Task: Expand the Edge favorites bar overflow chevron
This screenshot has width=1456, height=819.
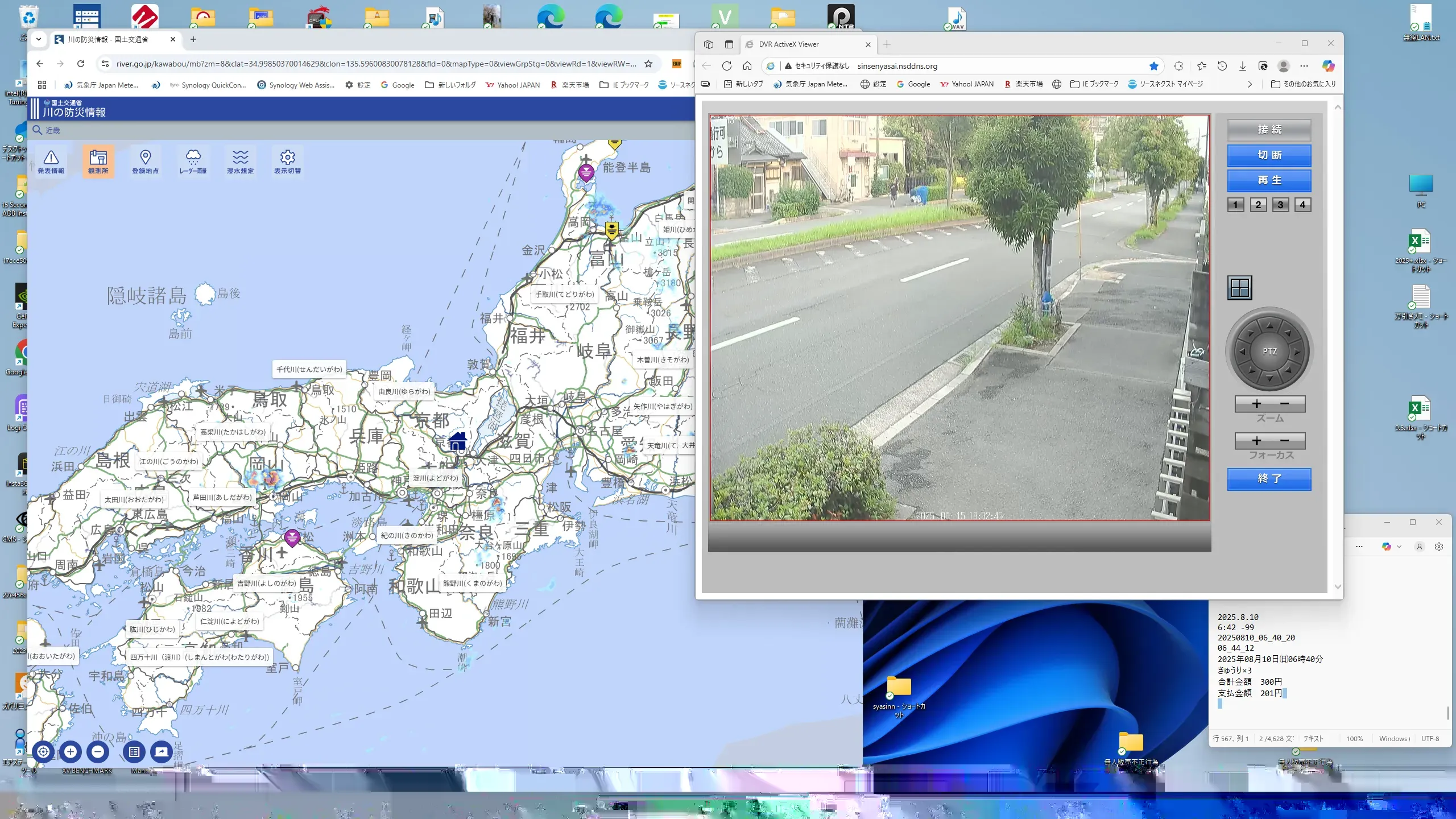Action: pos(1250,84)
